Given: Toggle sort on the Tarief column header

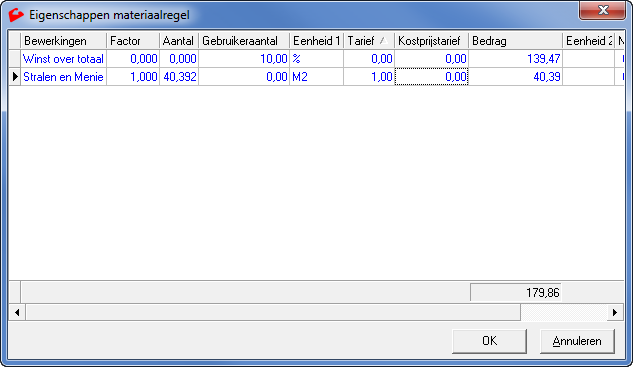Looking at the screenshot, I should (x=369, y=41).
